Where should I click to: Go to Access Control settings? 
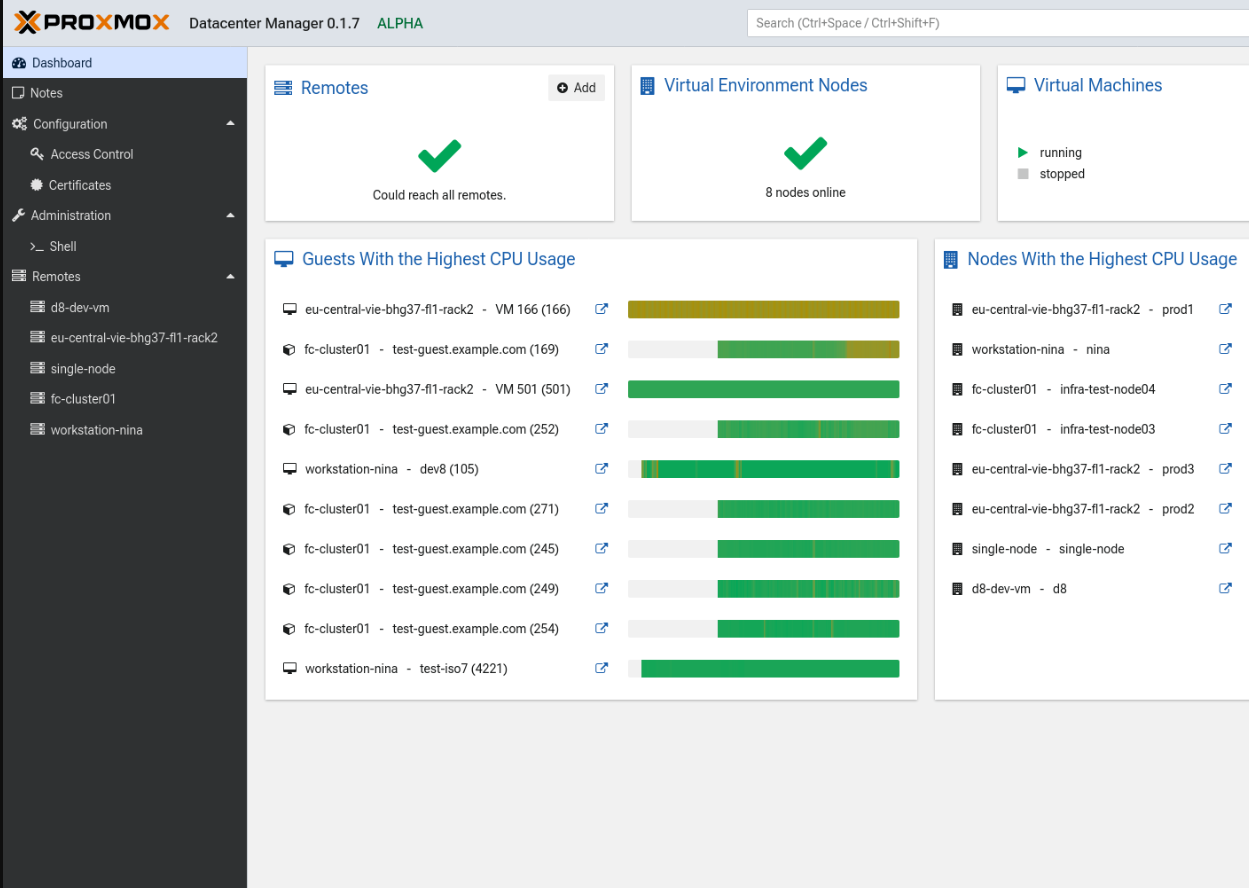pyautogui.click(x=91, y=154)
